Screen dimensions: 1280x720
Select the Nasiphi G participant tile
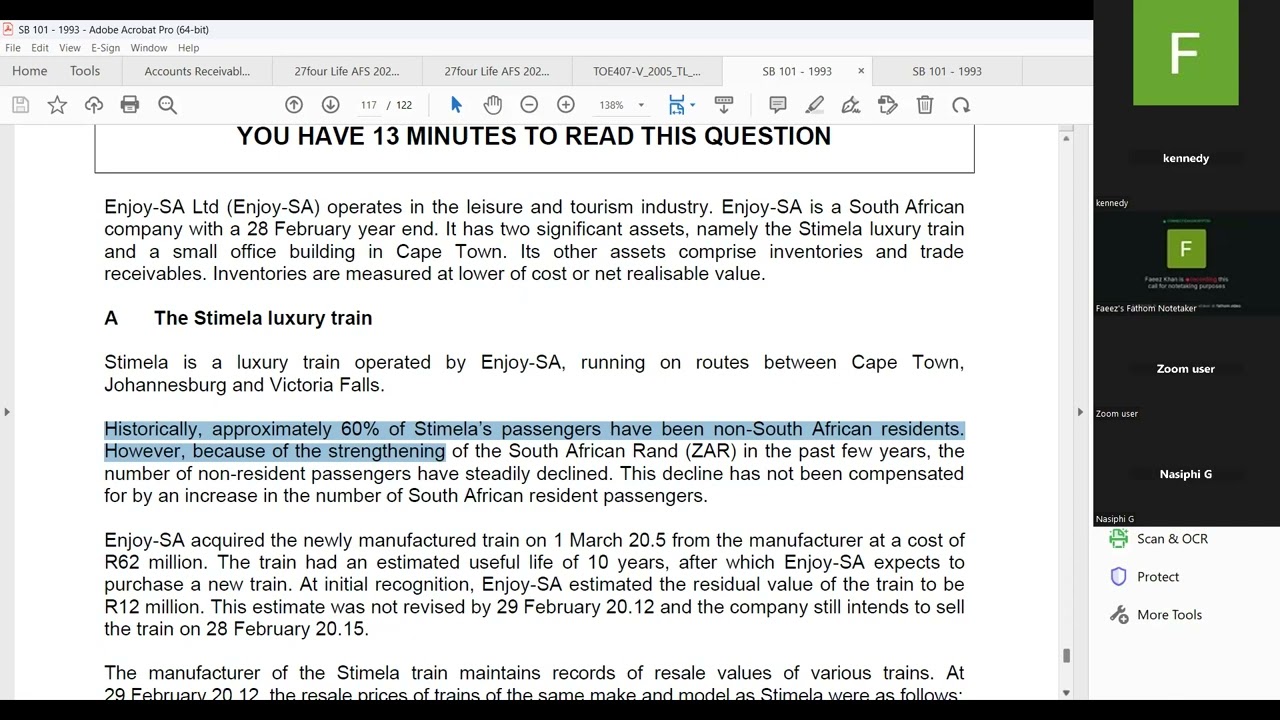click(1186, 473)
